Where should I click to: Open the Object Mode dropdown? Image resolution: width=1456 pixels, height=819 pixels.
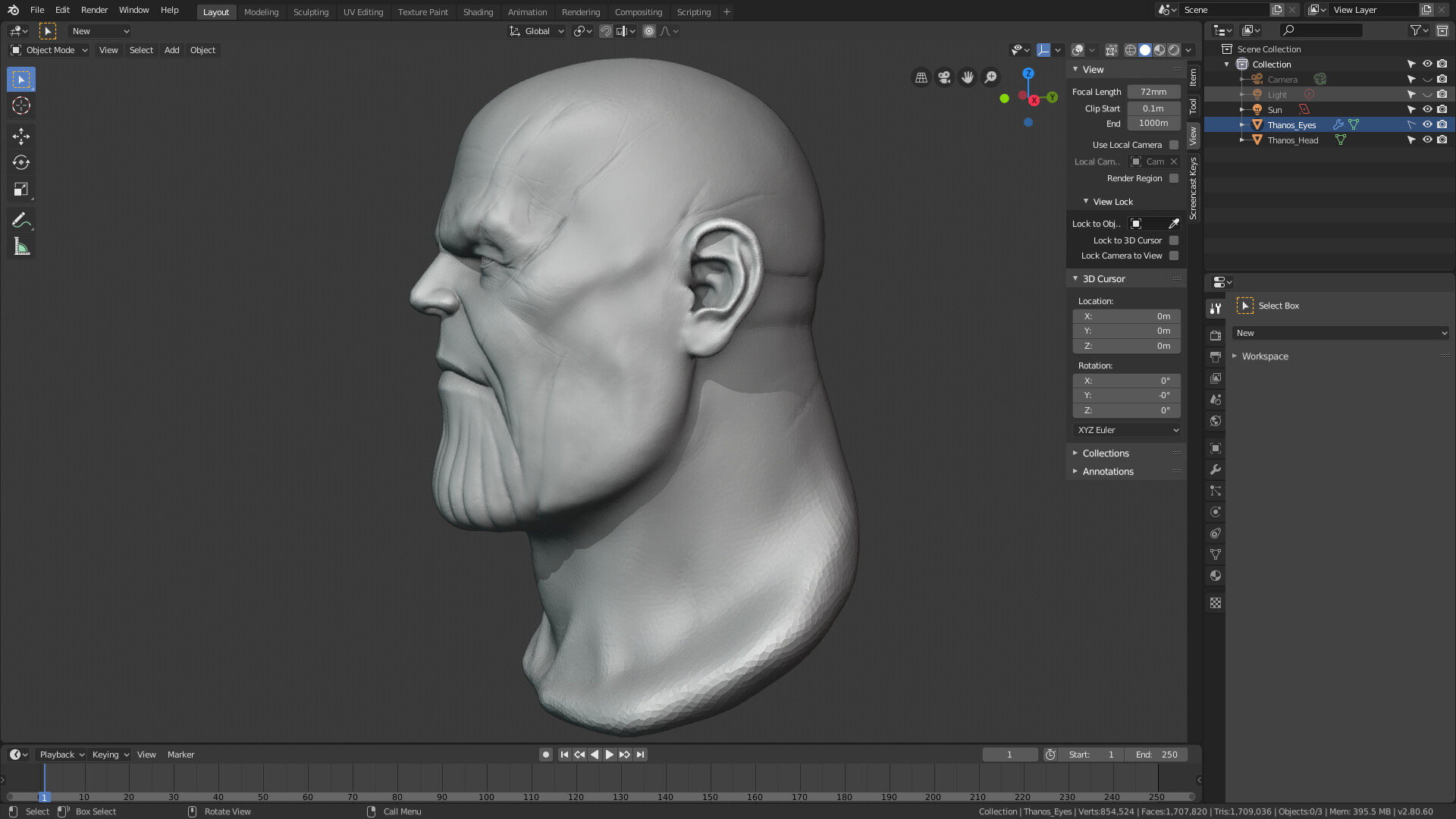49,50
